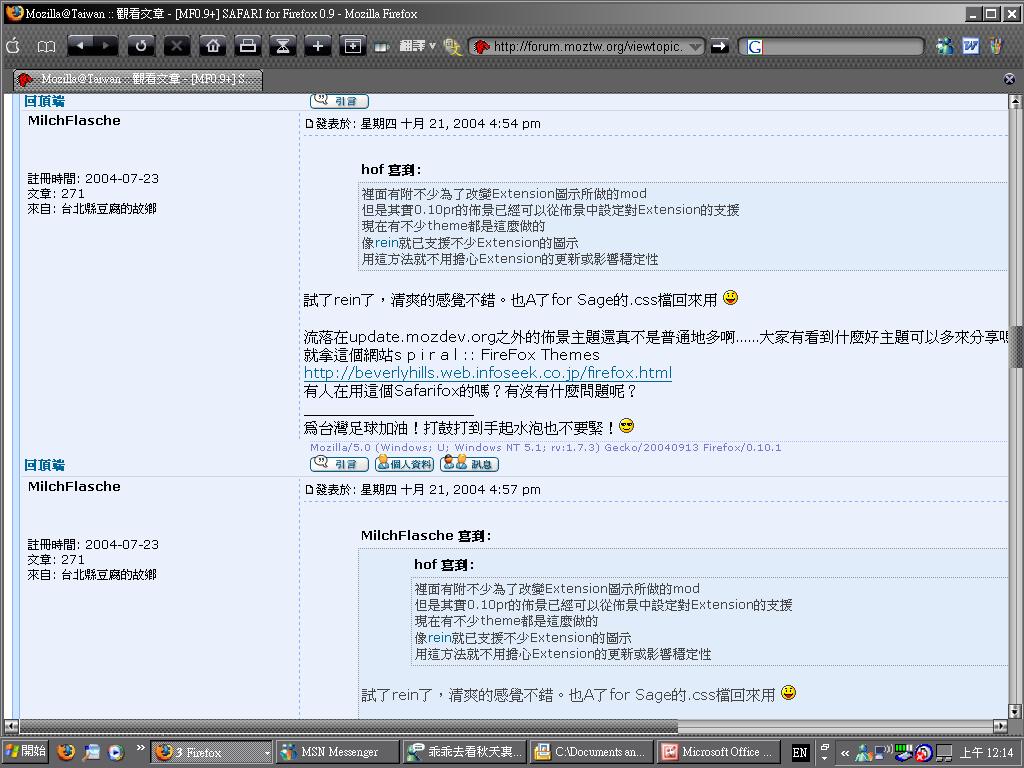1024x768 pixels.
Task: Click the Word icon in toolbar
Action: (x=970, y=46)
